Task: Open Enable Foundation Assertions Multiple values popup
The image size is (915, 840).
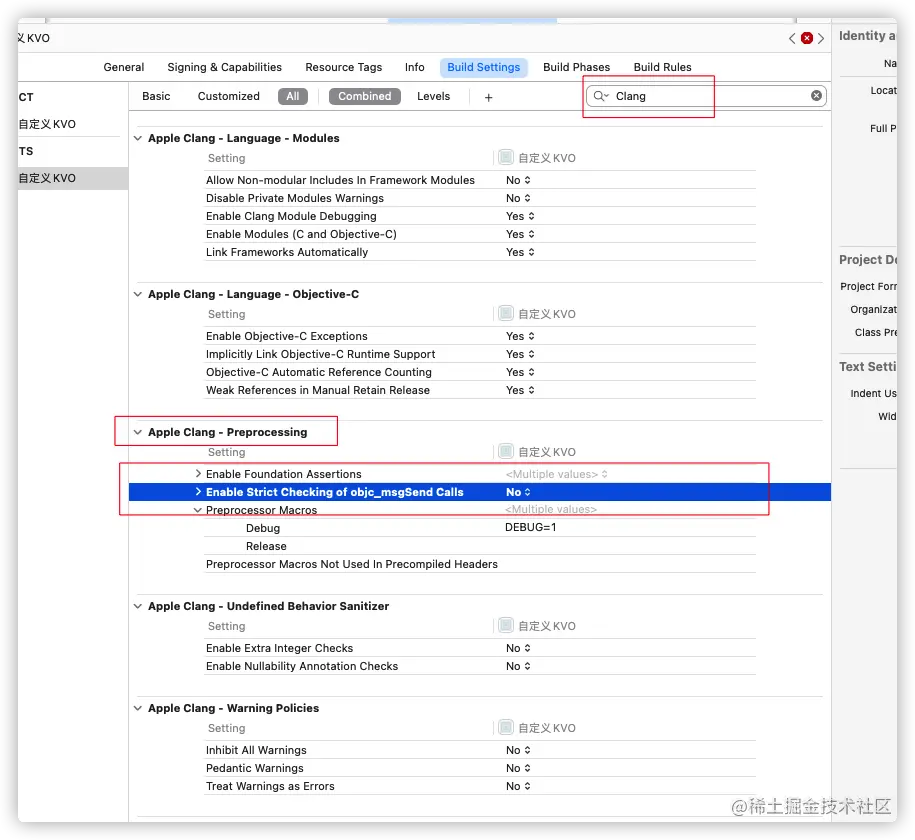Action: [557, 474]
